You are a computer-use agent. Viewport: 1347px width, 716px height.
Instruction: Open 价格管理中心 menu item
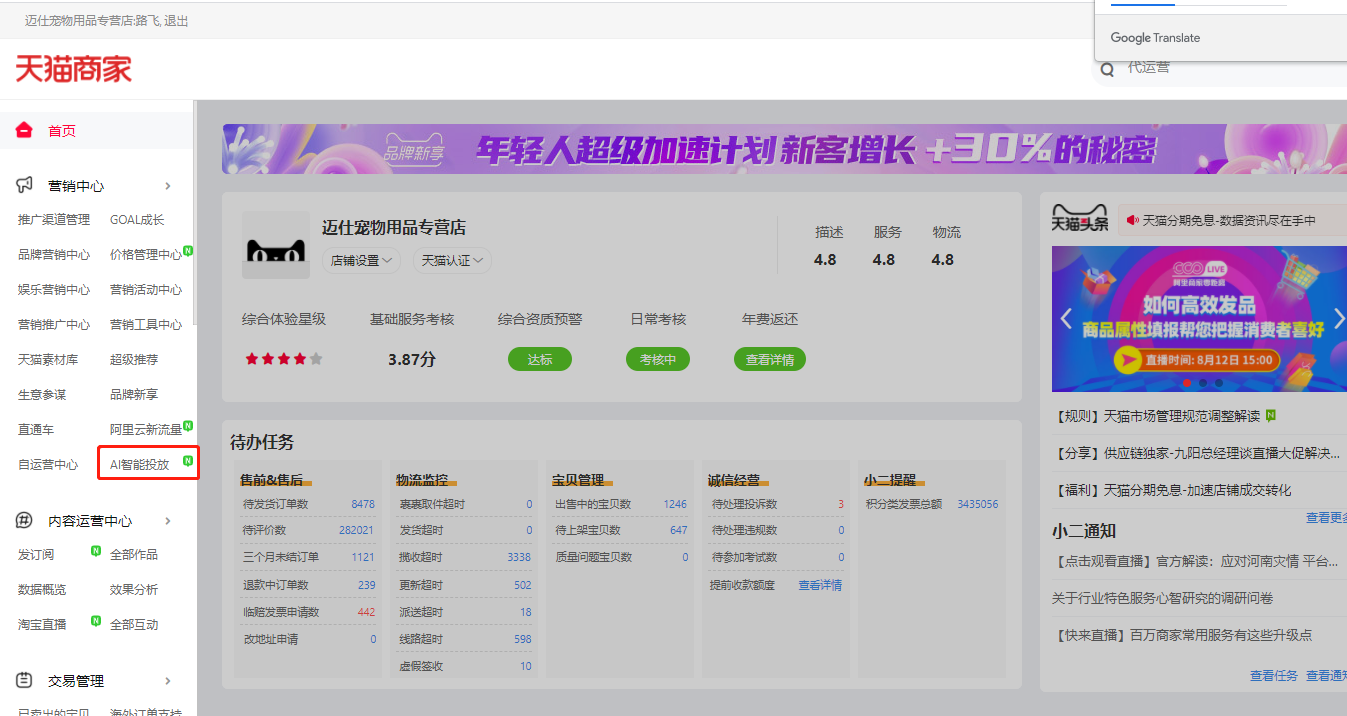146,255
